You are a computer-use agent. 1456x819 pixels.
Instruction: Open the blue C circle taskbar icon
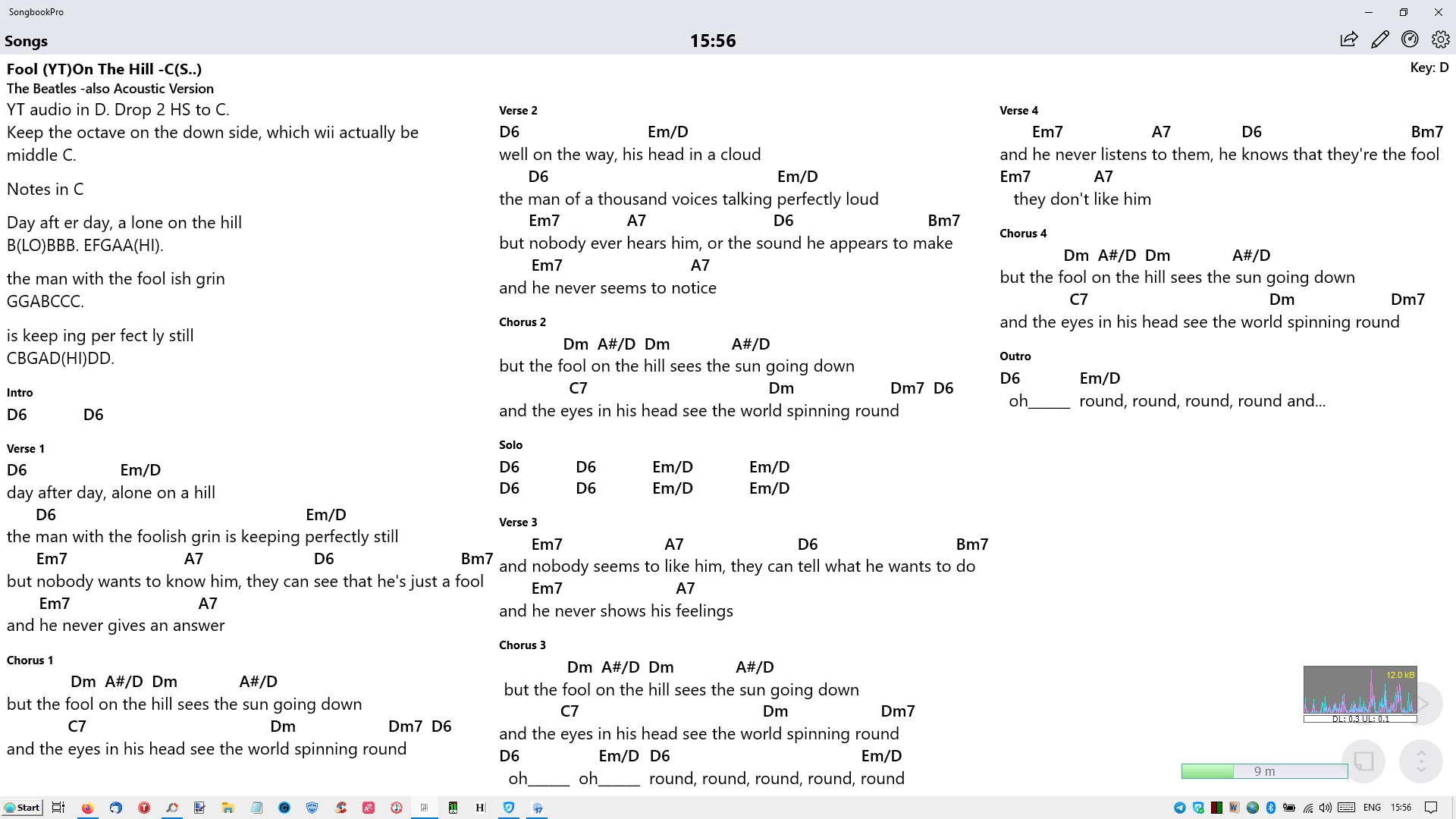[x=284, y=808]
